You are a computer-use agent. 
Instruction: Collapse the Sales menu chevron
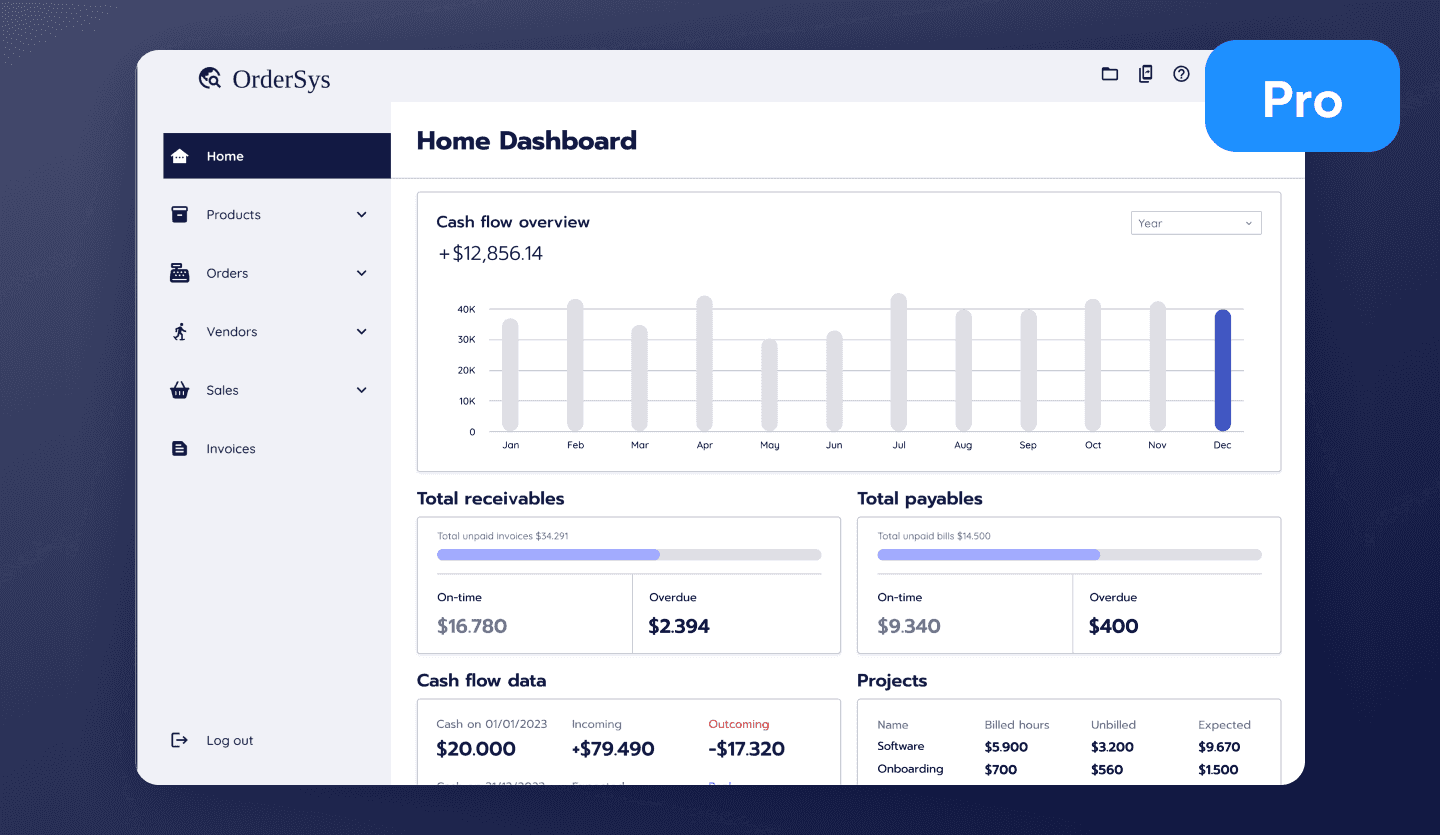(361, 390)
